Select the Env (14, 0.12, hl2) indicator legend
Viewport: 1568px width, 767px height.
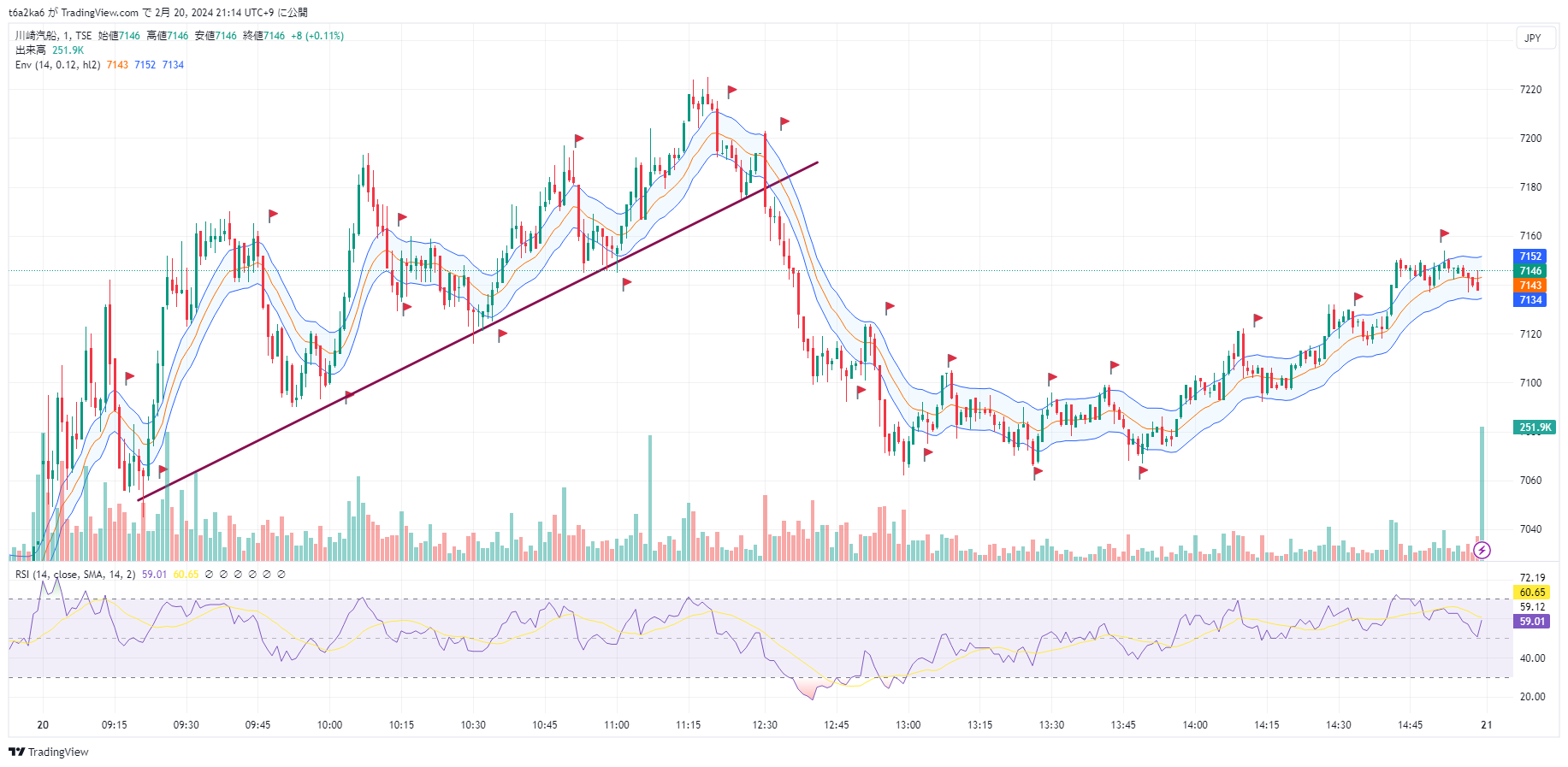coord(57,65)
